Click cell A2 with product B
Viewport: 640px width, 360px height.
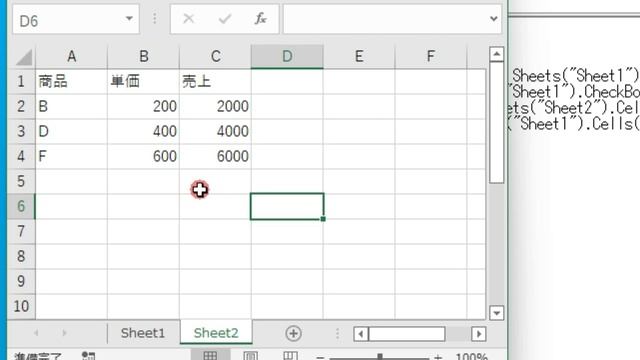tap(71, 107)
